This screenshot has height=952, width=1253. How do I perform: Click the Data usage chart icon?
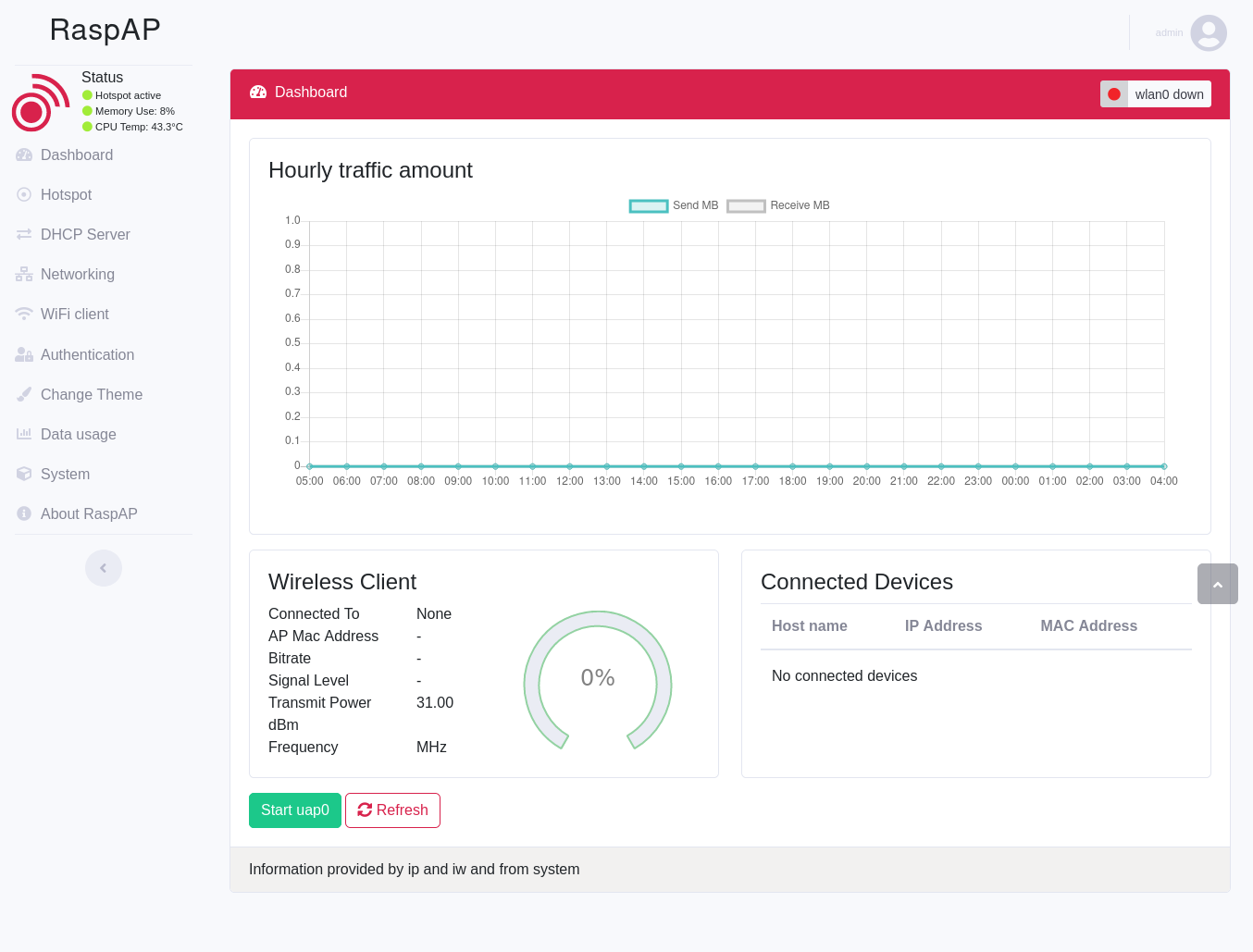pos(24,435)
